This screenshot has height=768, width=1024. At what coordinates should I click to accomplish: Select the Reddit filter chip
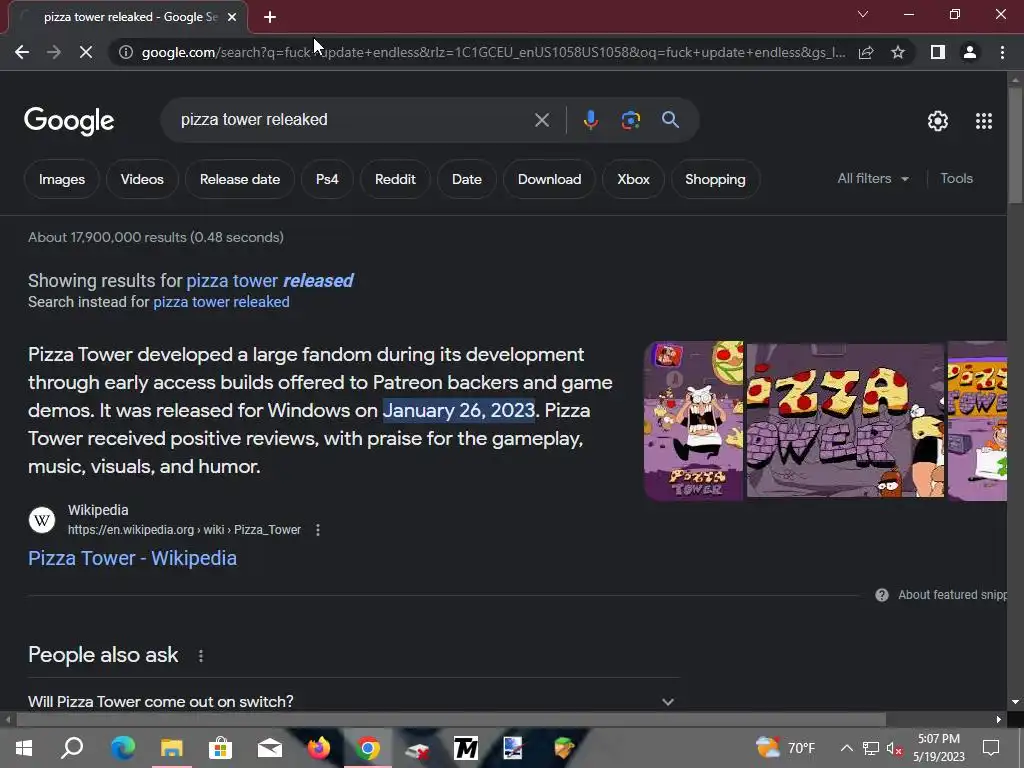(x=395, y=179)
